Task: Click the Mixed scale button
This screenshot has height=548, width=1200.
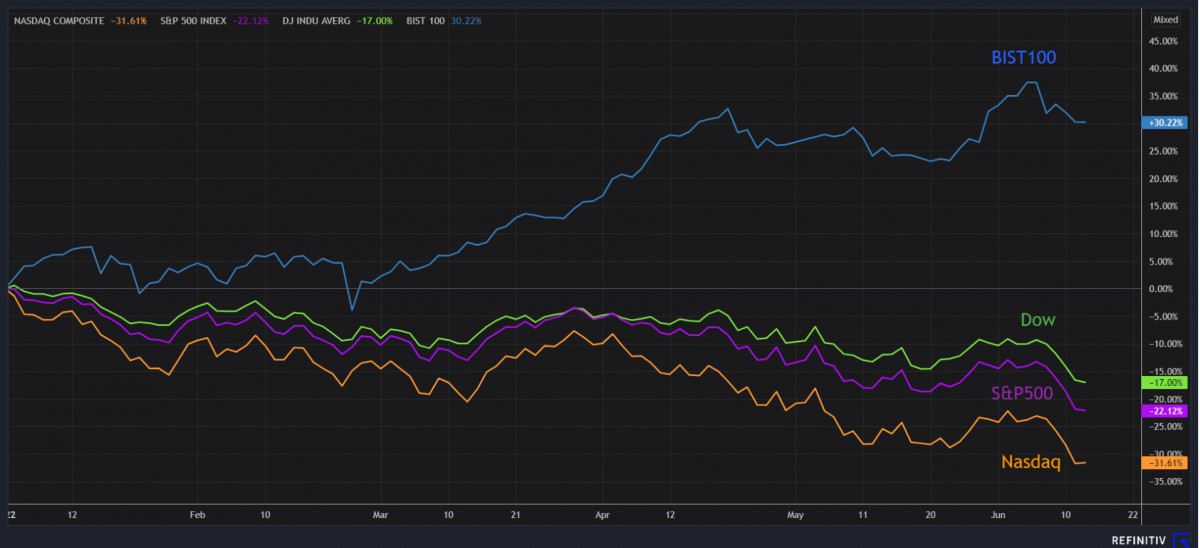Action: tap(1165, 19)
